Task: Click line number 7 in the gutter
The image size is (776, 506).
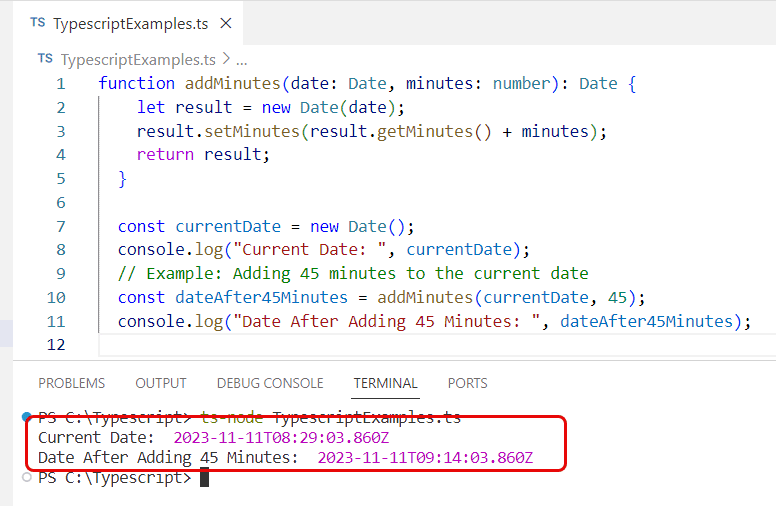Action: [x=61, y=226]
